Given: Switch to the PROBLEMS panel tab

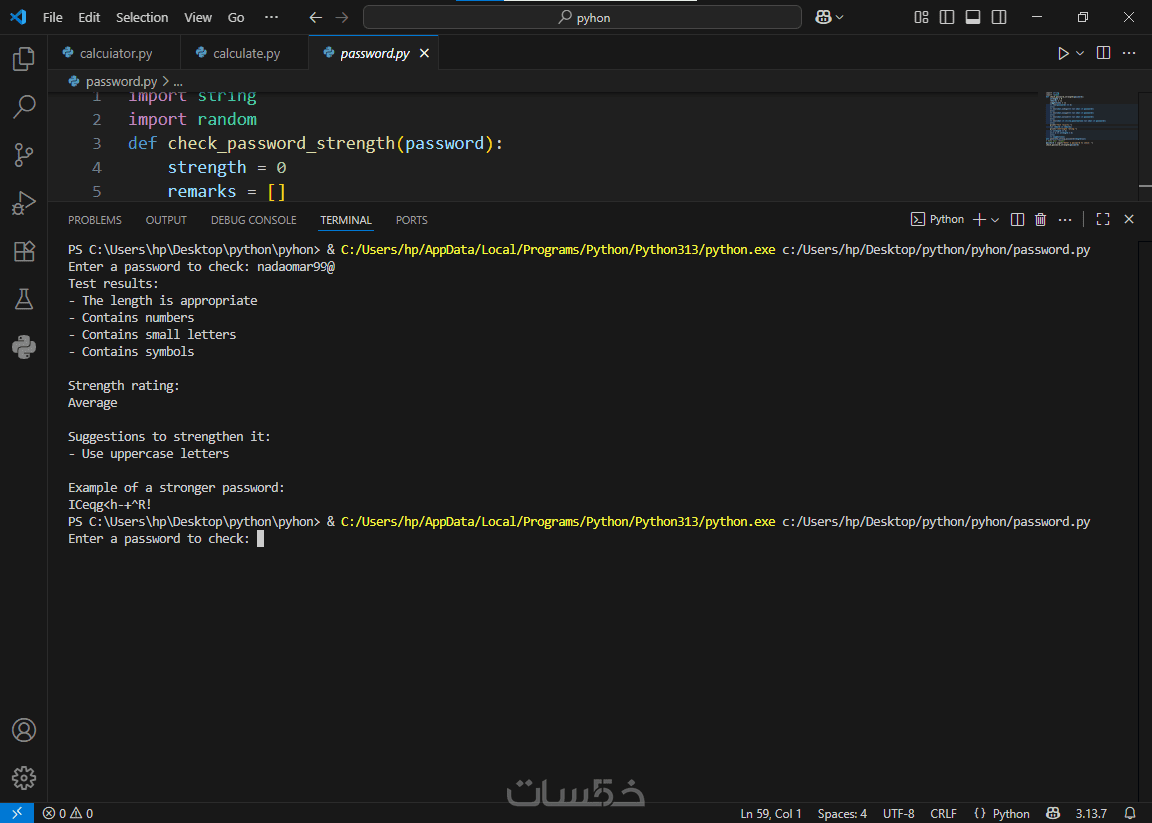Looking at the screenshot, I should click(95, 220).
